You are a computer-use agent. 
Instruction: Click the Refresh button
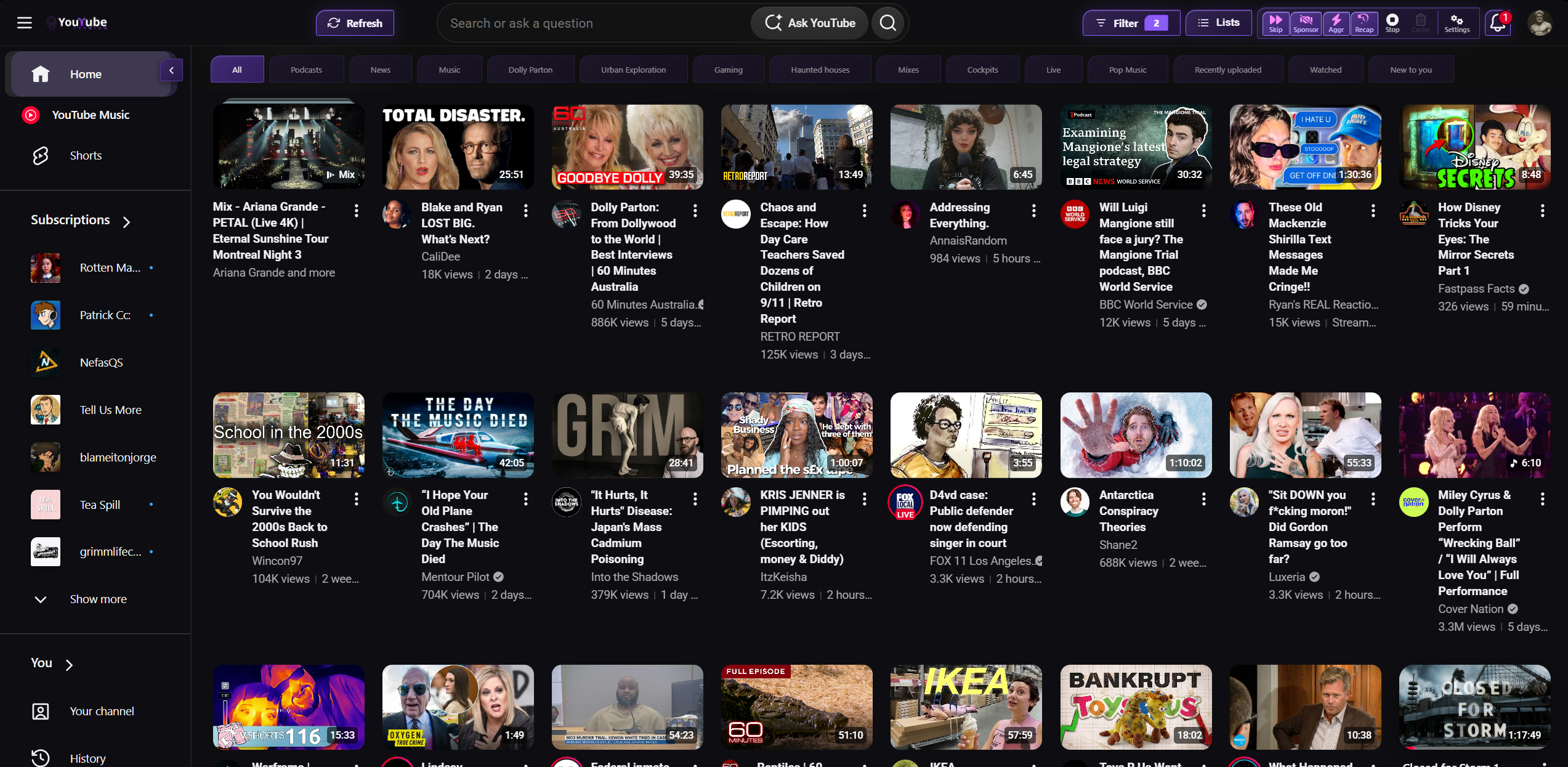point(355,23)
